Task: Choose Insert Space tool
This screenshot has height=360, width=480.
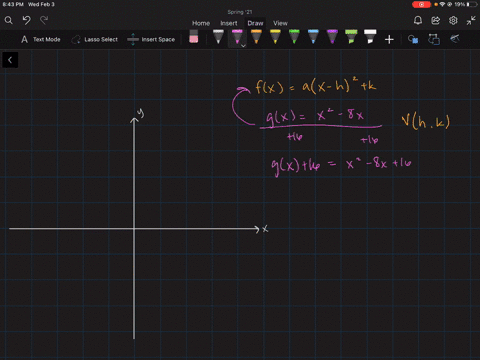Action: click(x=151, y=39)
